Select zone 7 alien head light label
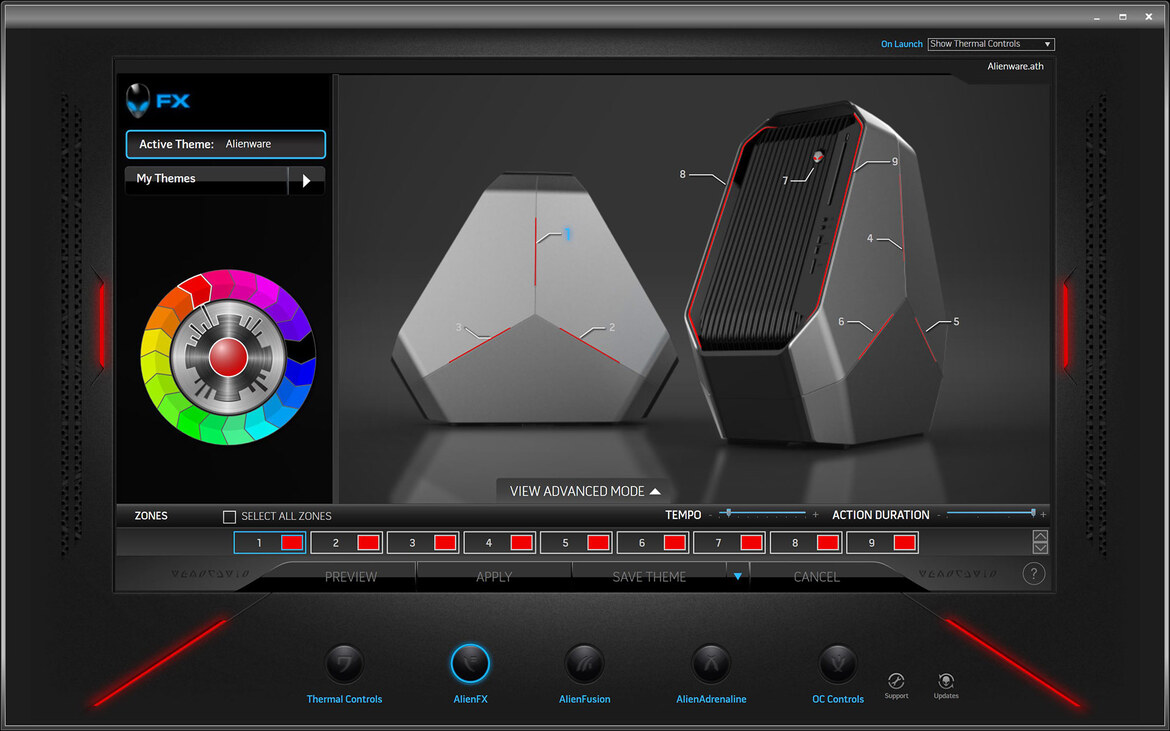1170x731 pixels. point(785,181)
